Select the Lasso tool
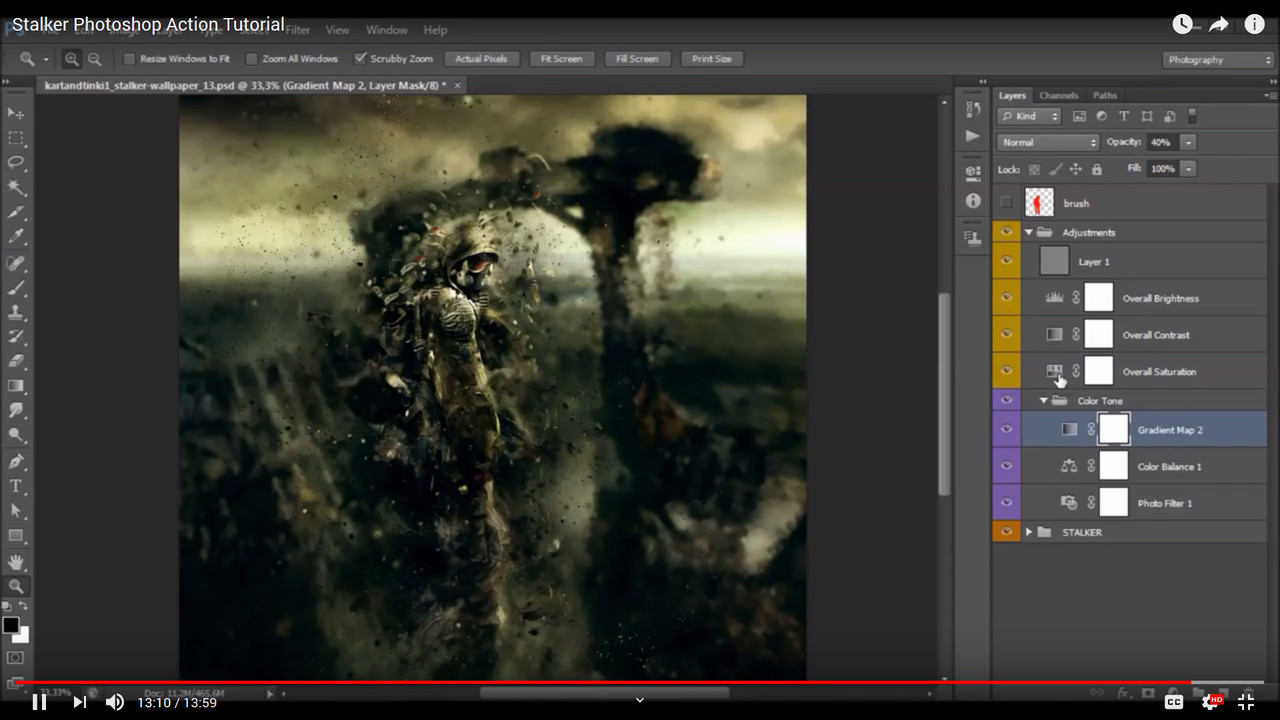The height and width of the screenshot is (720, 1280). coord(16,163)
